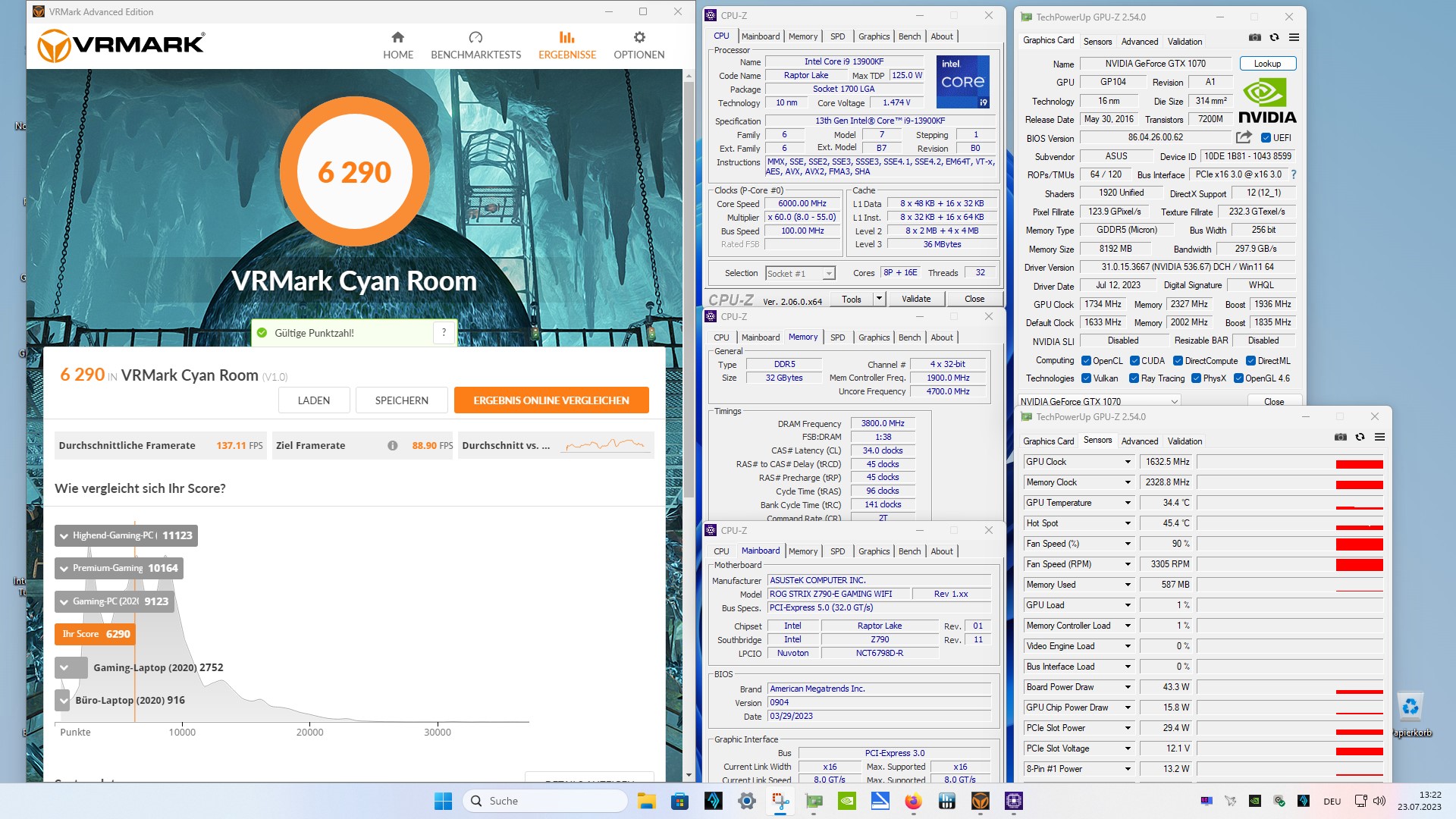Image resolution: width=1456 pixels, height=819 pixels.
Task: Toggle the OpenCL checkbox
Action: [1086, 361]
